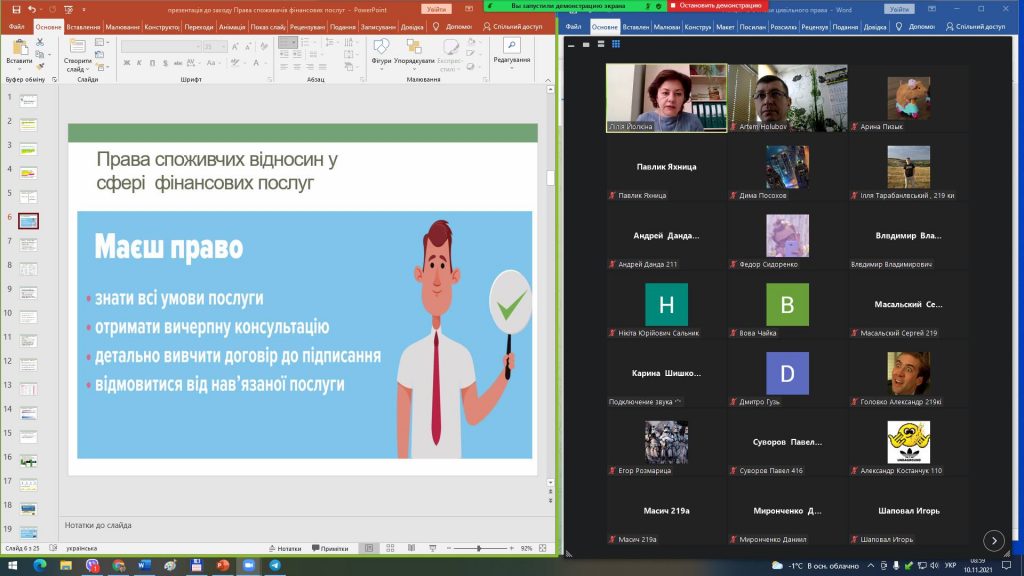
Task: Expand the Paragraph (Абзац) dialog launcher
Action: tap(362, 80)
